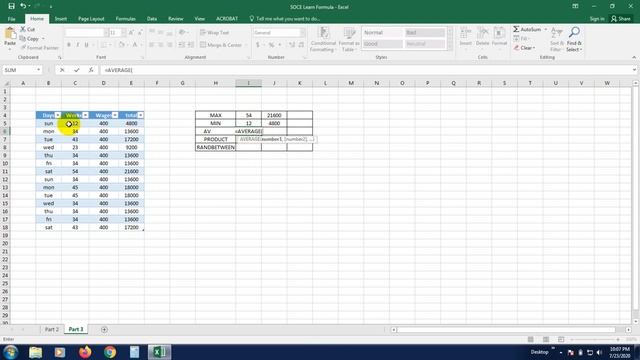The height and width of the screenshot is (360, 640).
Task: Click the Find & Select magnifier icon
Action: coord(574,32)
